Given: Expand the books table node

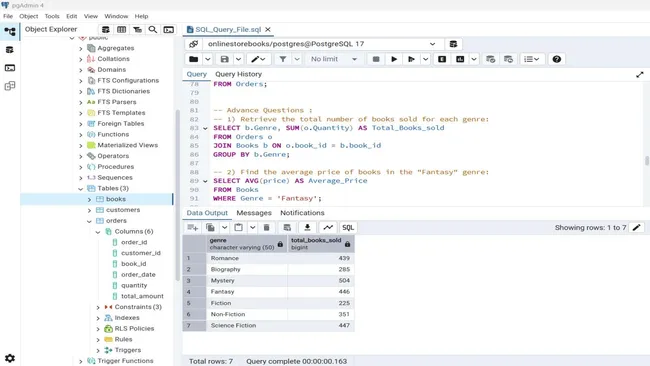Looking at the screenshot, I should tap(89, 199).
